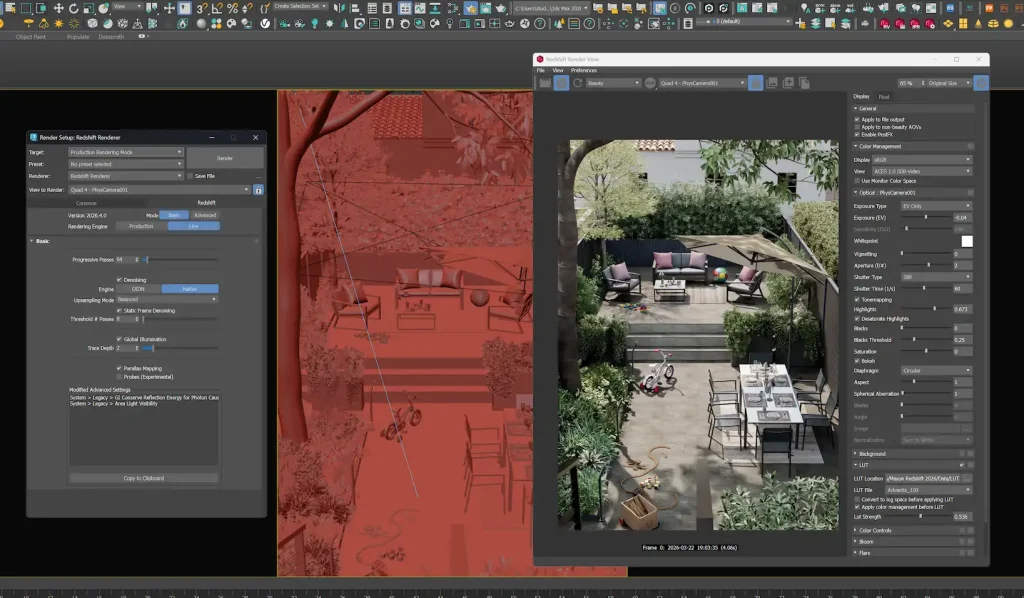Viewport: 1024px width, 598px height.
Task: Click the save image icon in Render View
Action: [772, 83]
